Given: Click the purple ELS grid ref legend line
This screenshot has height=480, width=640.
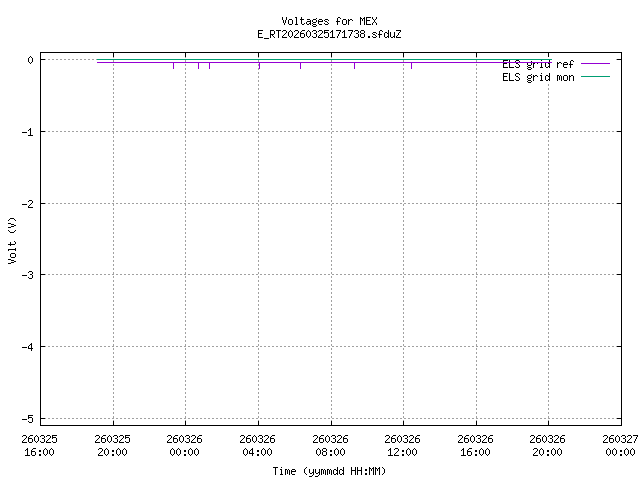Looking at the screenshot, I should point(594,63).
